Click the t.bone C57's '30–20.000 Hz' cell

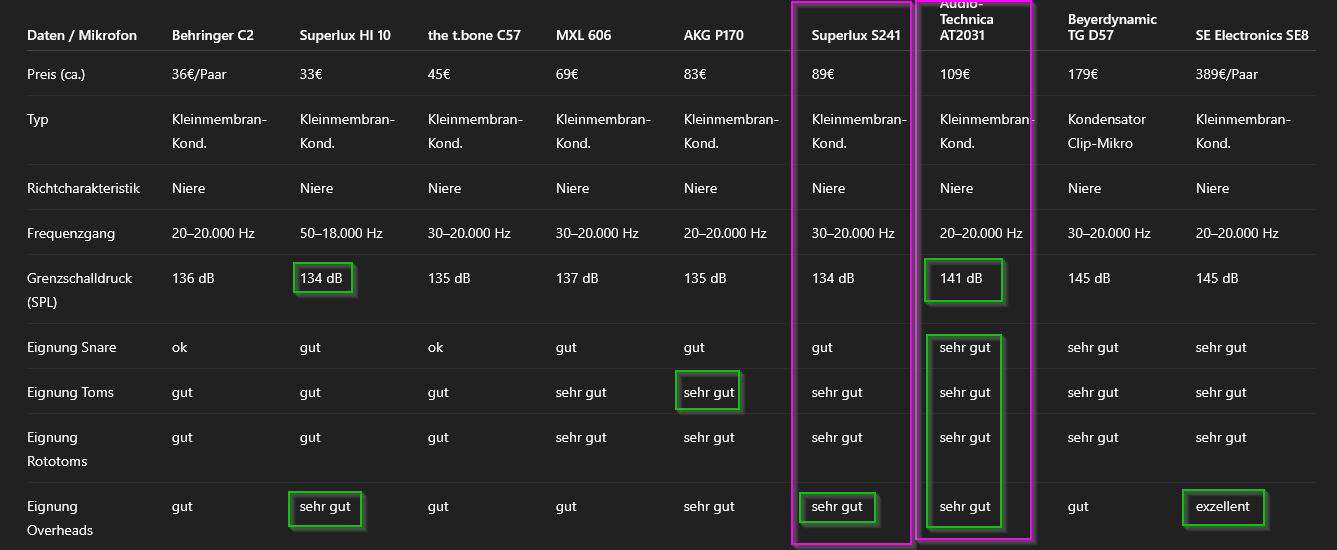[469, 233]
